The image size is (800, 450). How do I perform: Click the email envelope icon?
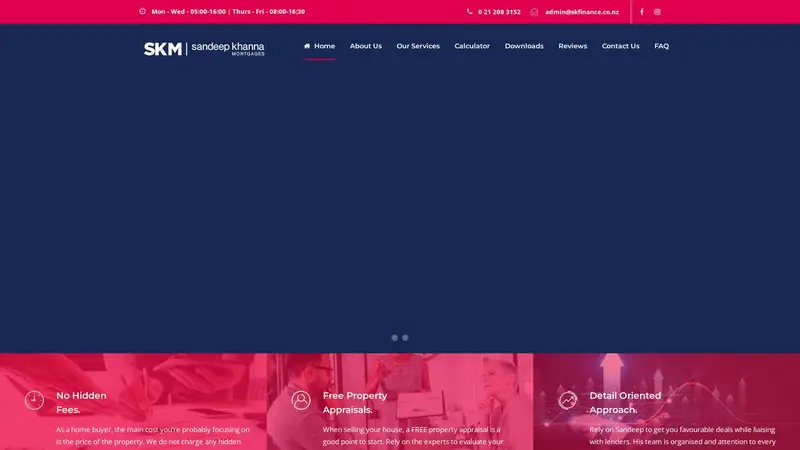(x=534, y=12)
